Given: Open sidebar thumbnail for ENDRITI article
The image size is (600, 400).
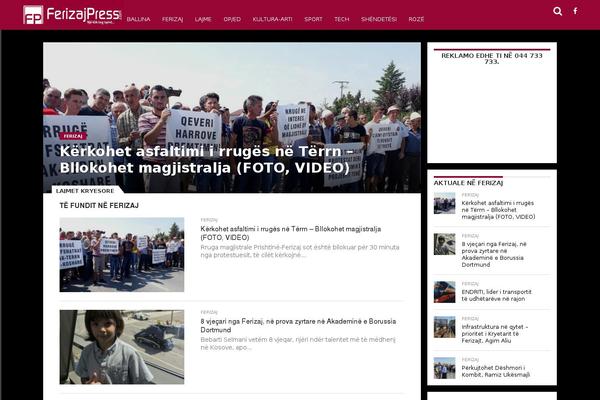Looking at the screenshot, I should [445, 292].
